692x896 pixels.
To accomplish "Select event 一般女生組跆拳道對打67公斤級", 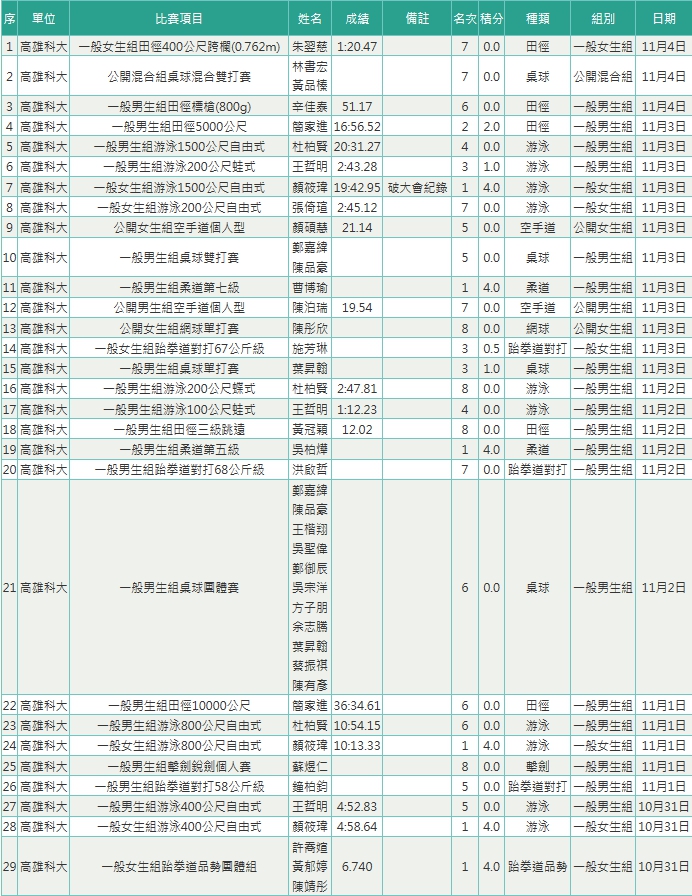I will (x=179, y=349).
